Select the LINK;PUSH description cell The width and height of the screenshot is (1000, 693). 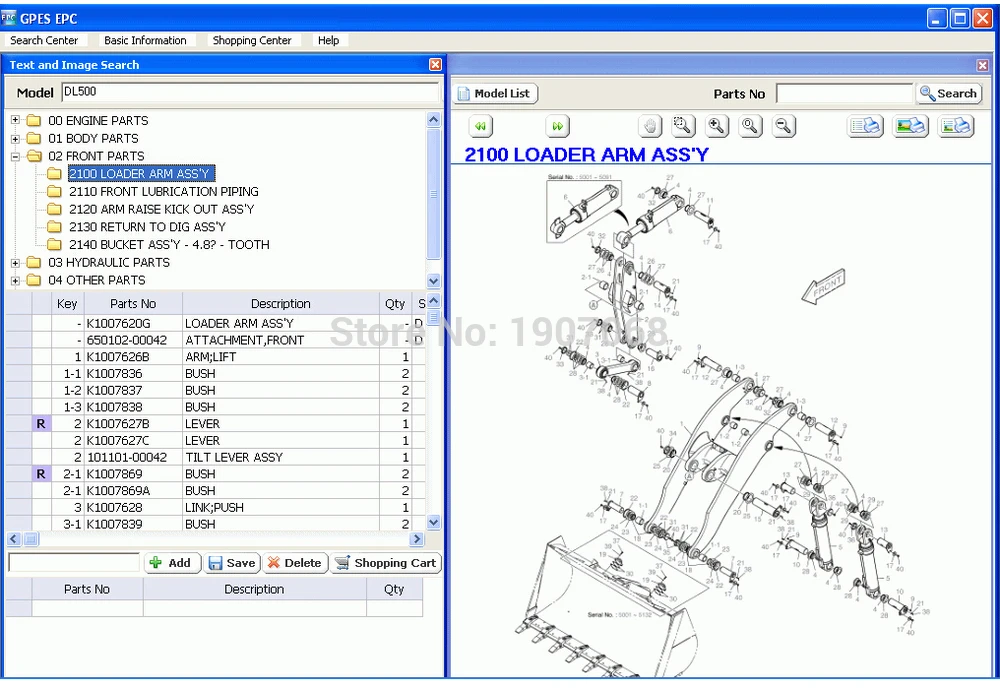click(281, 507)
